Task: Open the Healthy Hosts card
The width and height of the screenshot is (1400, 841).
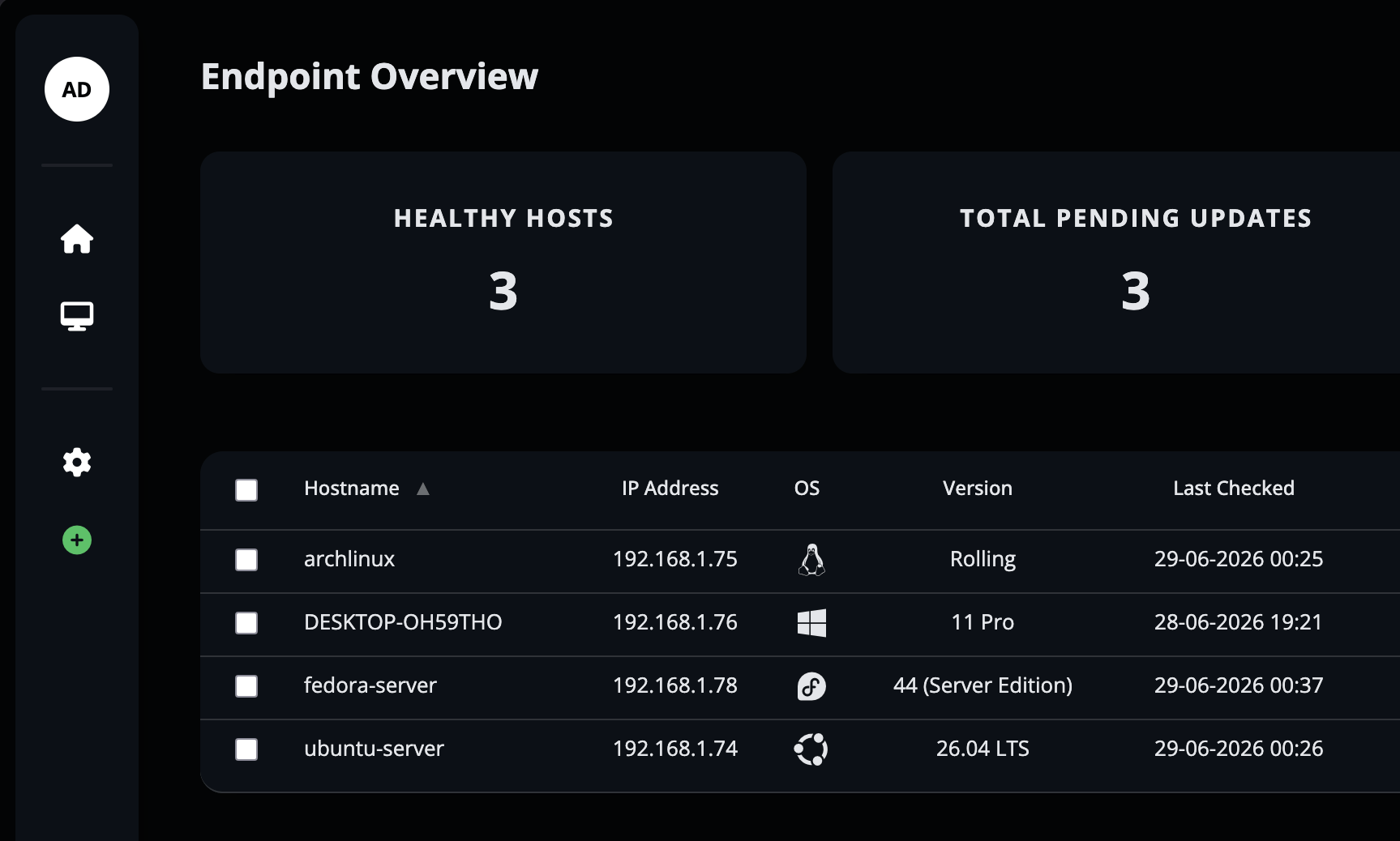Action: coord(503,263)
